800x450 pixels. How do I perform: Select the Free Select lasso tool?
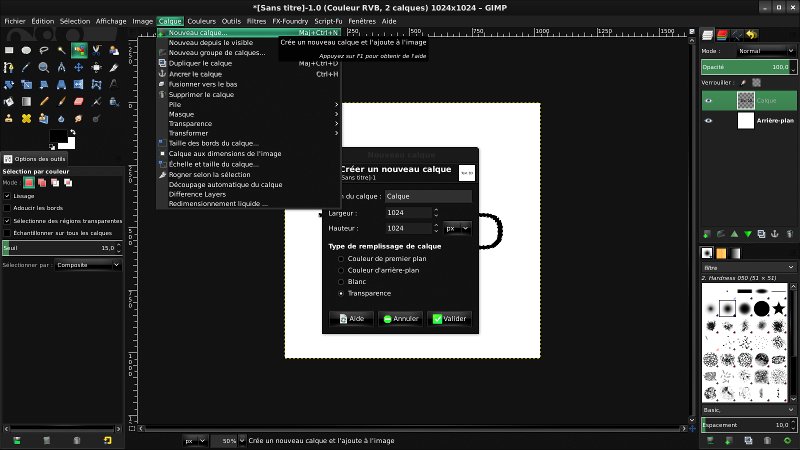[44, 50]
